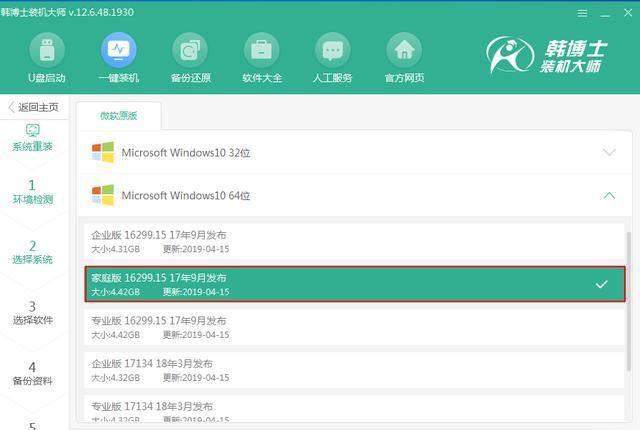
Task: Collapse Microsoft Windows10 64位 chevron
Action: 609,195
